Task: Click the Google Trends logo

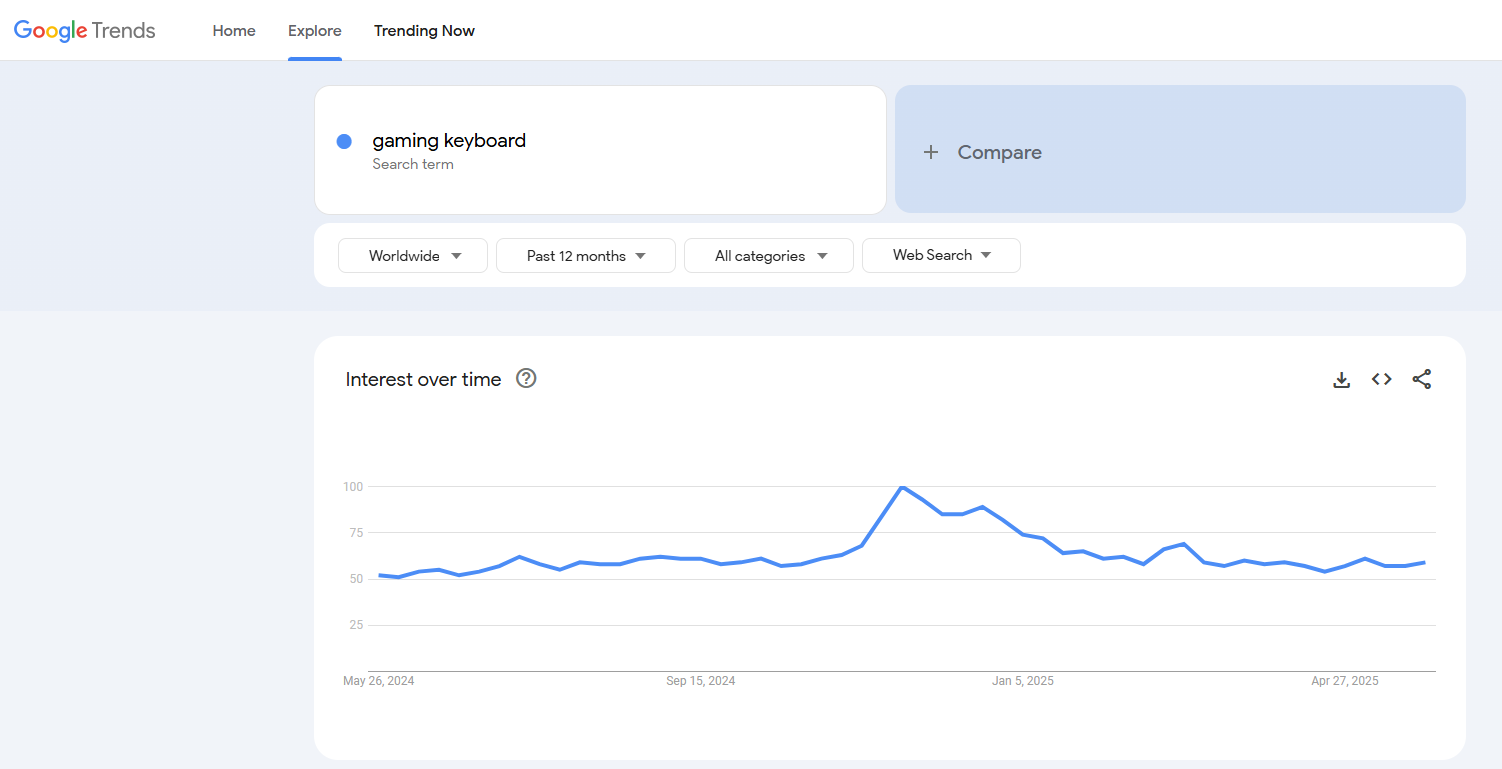Action: (85, 31)
